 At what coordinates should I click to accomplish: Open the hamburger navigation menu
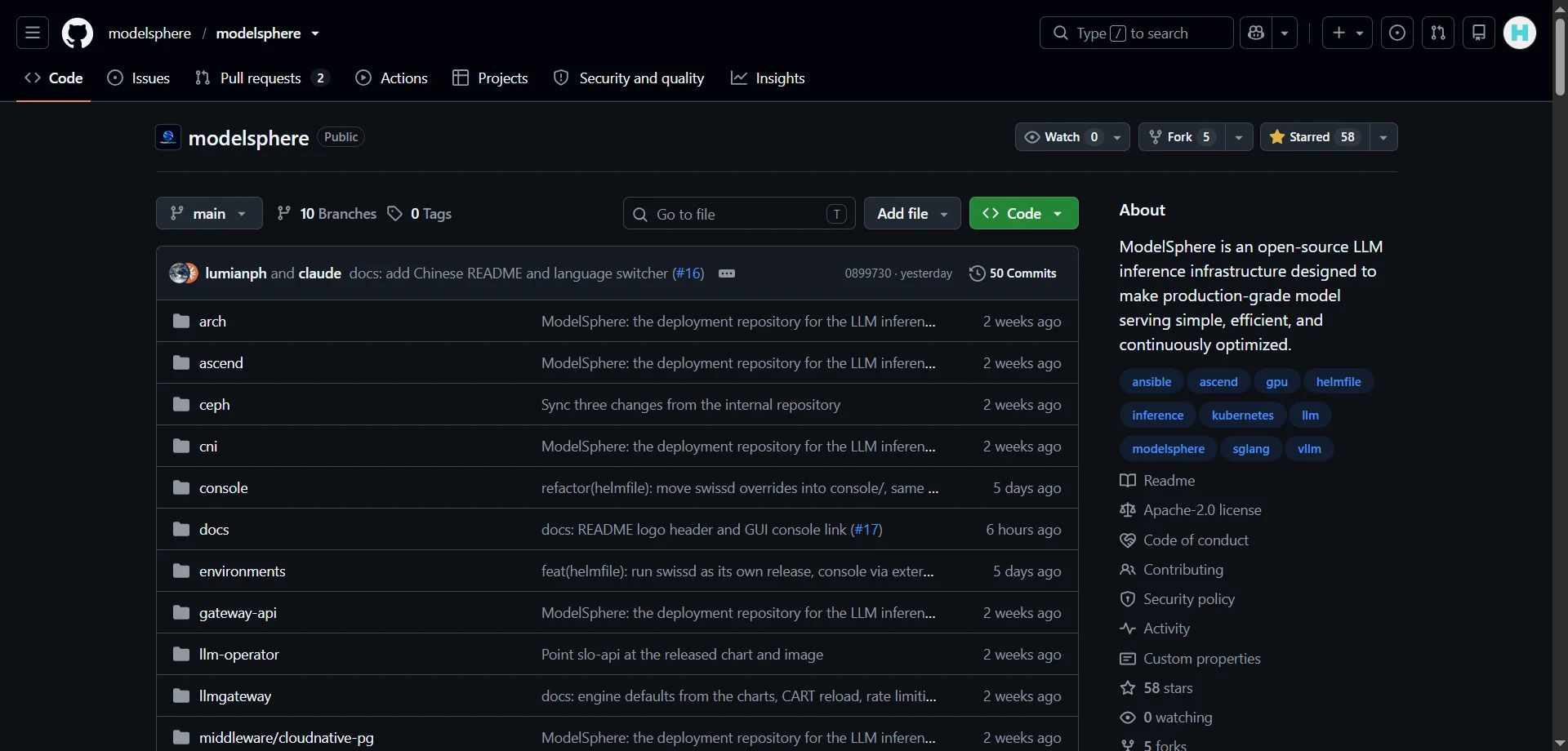point(33,33)
